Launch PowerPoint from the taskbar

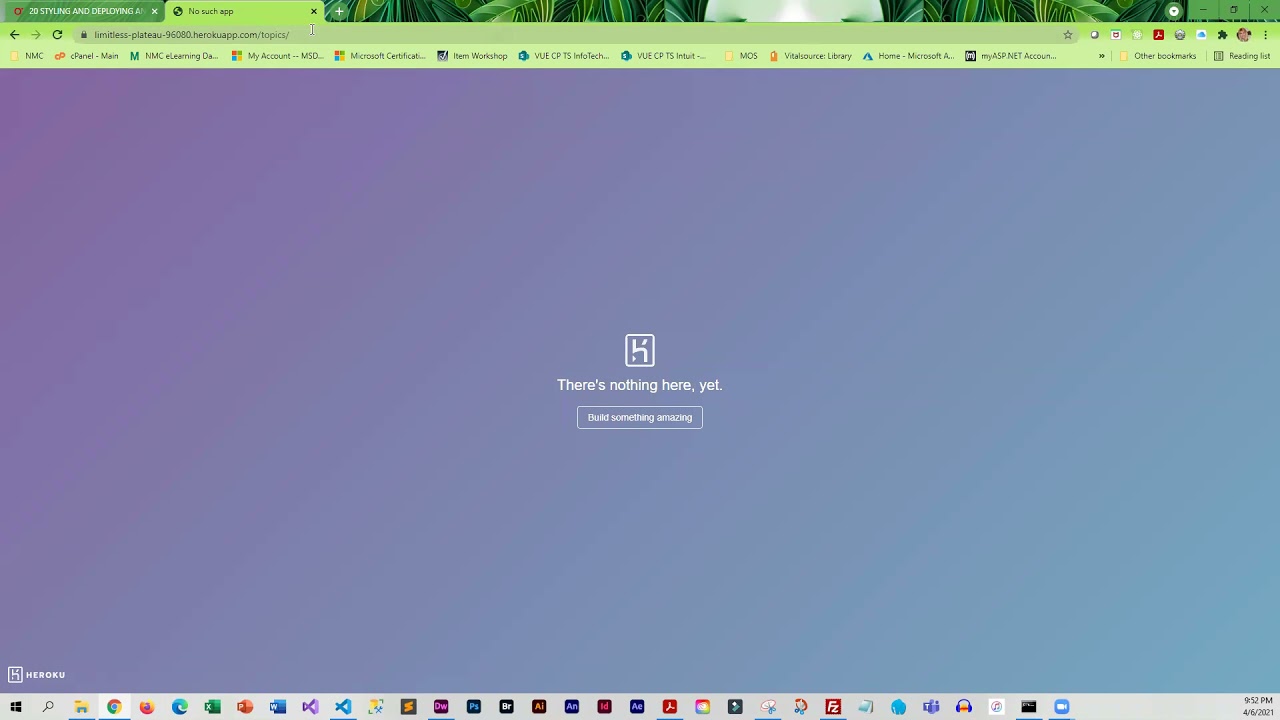click(x=245, y=707)
